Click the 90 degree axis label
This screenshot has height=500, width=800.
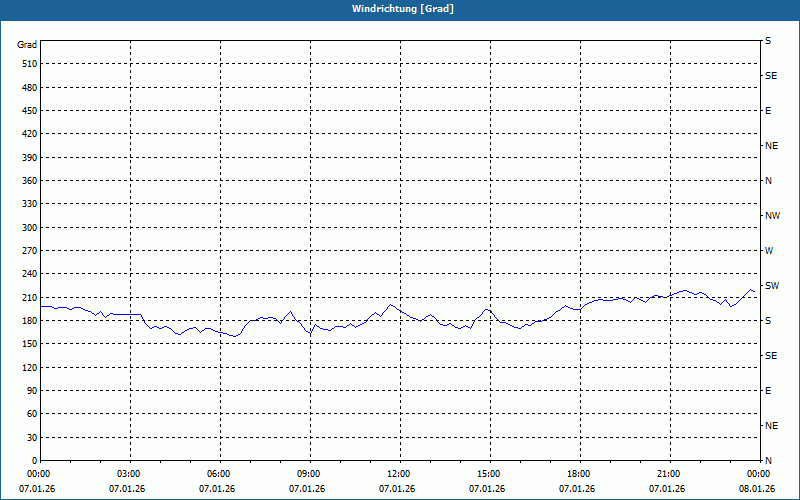point(32,391)
